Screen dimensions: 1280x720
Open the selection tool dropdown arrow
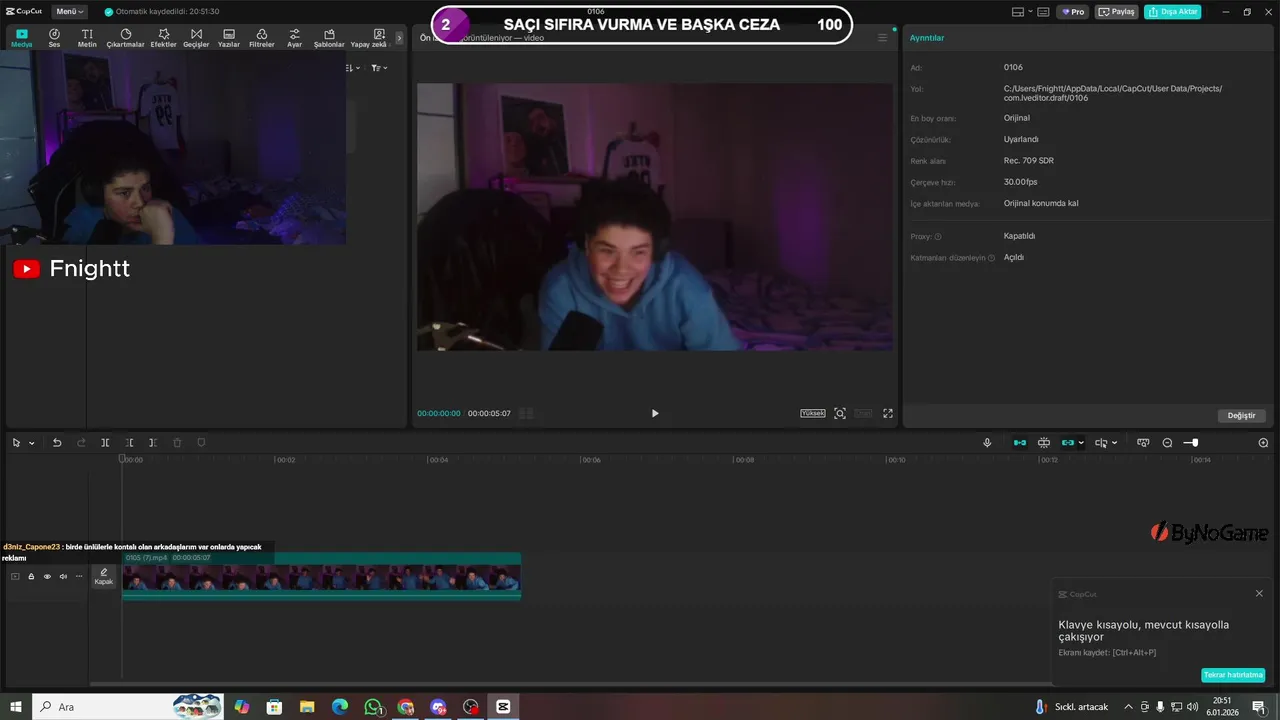(x=32, y=443)
